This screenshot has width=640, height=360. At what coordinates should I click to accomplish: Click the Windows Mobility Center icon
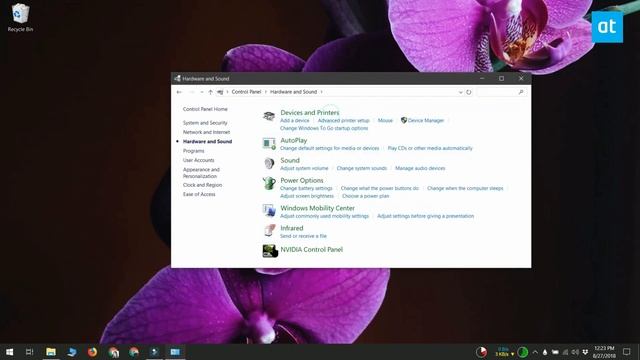(269, 211)
